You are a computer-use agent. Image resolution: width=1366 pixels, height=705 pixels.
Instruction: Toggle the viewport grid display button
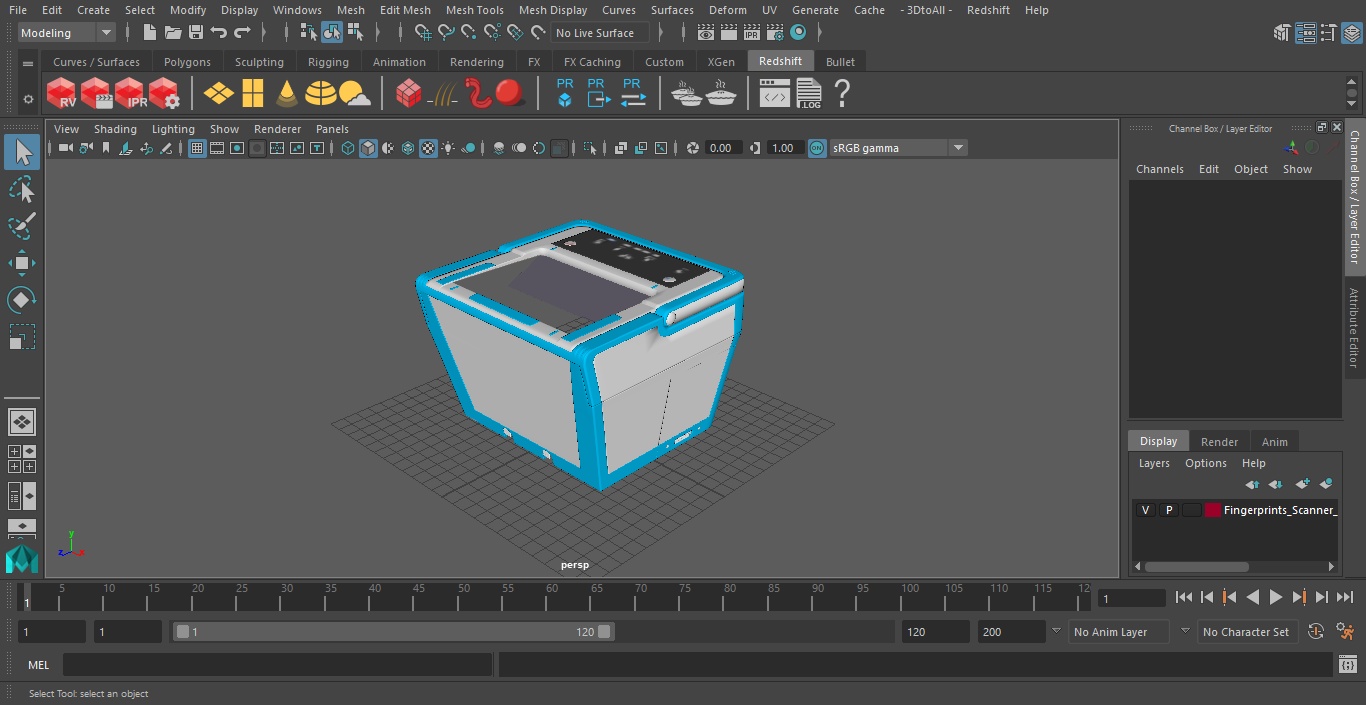tap(197, 148)
